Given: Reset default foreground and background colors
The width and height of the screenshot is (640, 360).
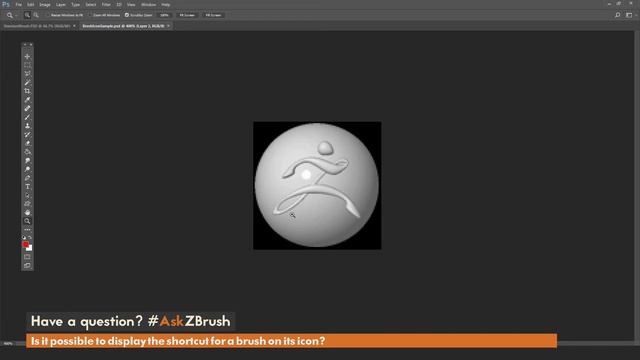Looking at the screenshot, I should 24,237.
